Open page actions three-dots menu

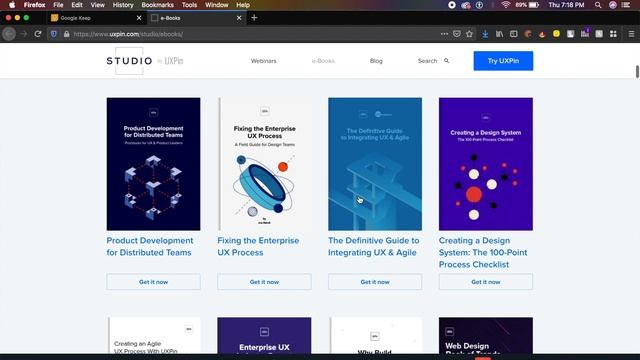pyautogui.click(x=444, y=34)
